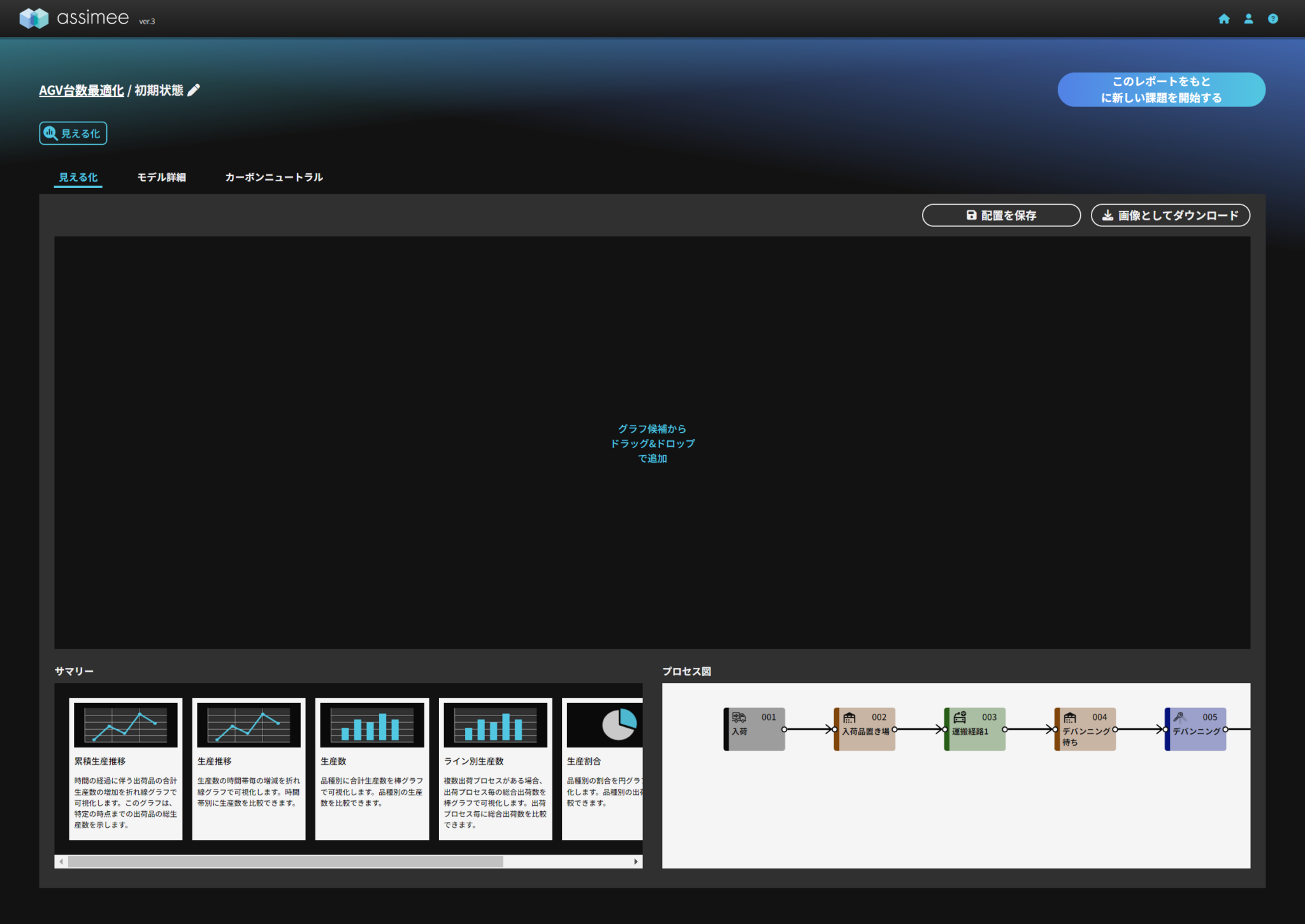The width and height of the screenshot is (1305, 924).
Task: Click the summary scrollbar right arrow
Action: click(635, 862)
